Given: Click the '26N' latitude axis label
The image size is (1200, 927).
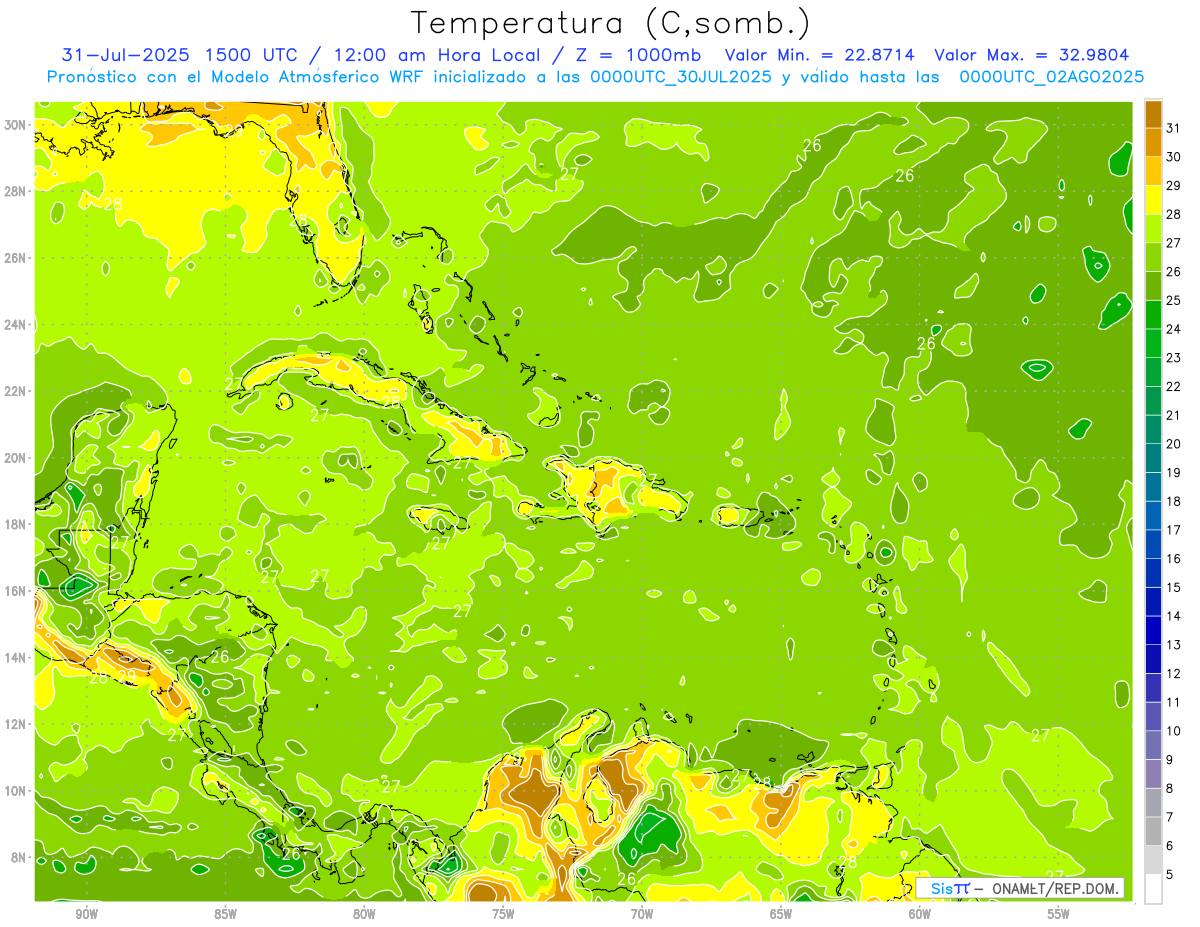Looking at the screenshot, I should (15, 258).
